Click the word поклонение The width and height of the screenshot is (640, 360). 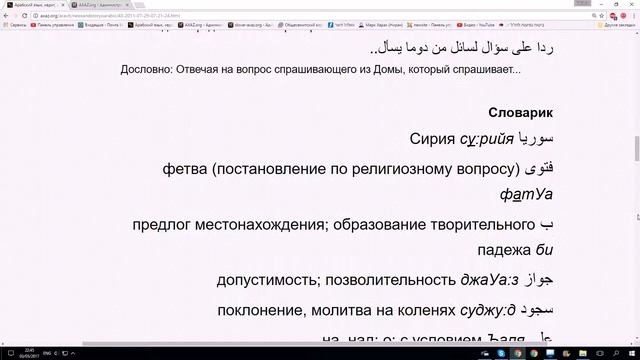(x=262, y=311)
